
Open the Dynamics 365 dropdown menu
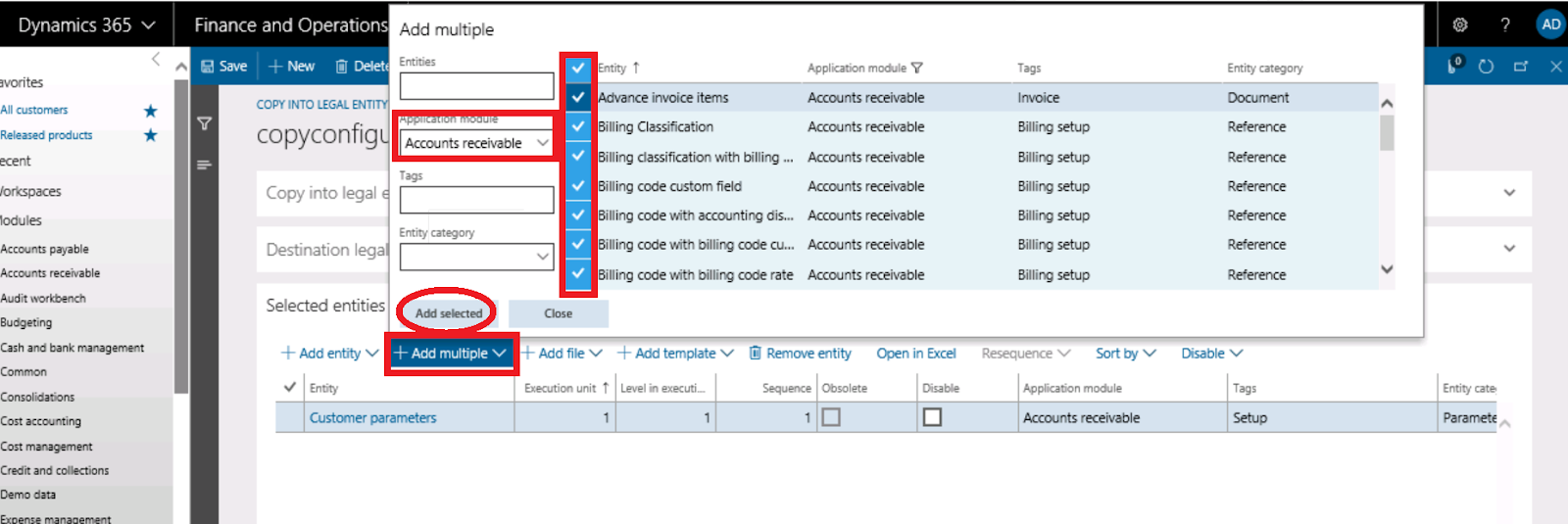point(86,24)
